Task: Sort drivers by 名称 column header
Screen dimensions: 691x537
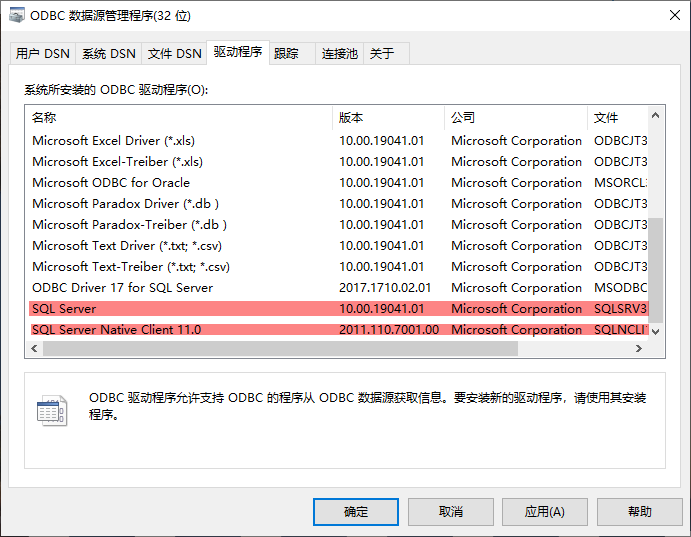Action: click(178, 118)
